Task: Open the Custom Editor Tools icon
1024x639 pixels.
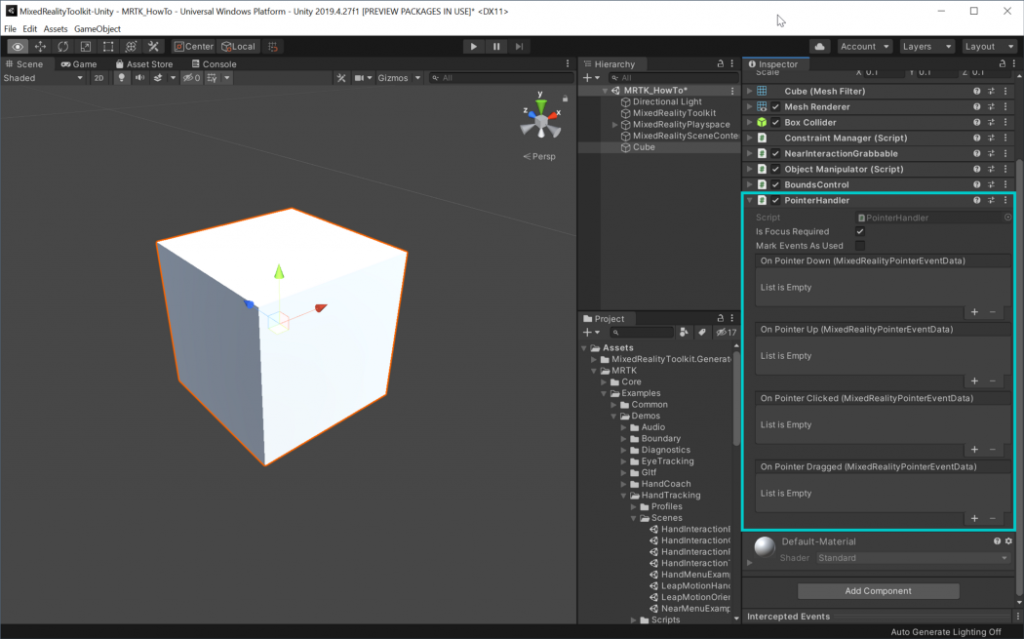Action: click(154, 46)
